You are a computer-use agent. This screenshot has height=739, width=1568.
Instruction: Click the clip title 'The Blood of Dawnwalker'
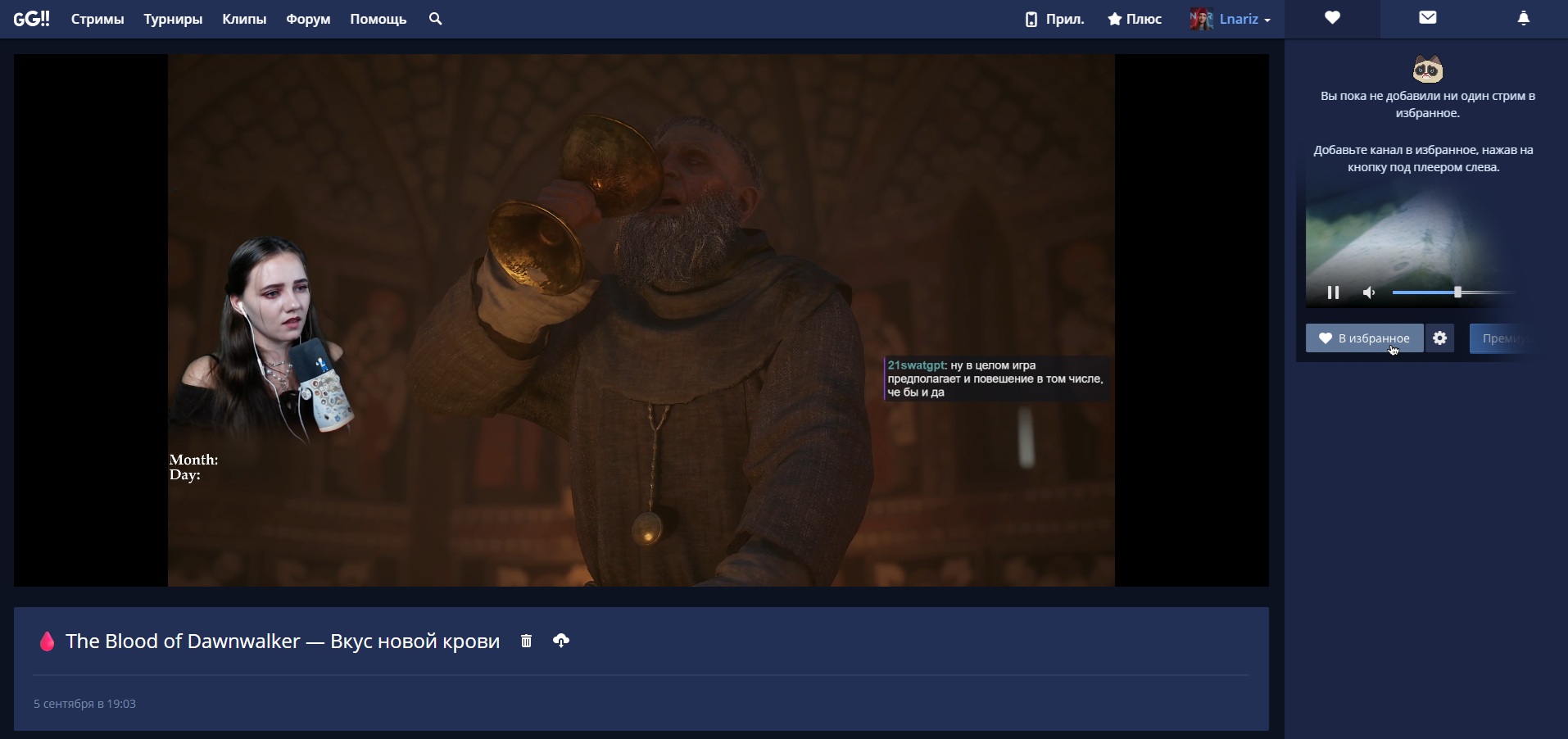pos(283,642)
